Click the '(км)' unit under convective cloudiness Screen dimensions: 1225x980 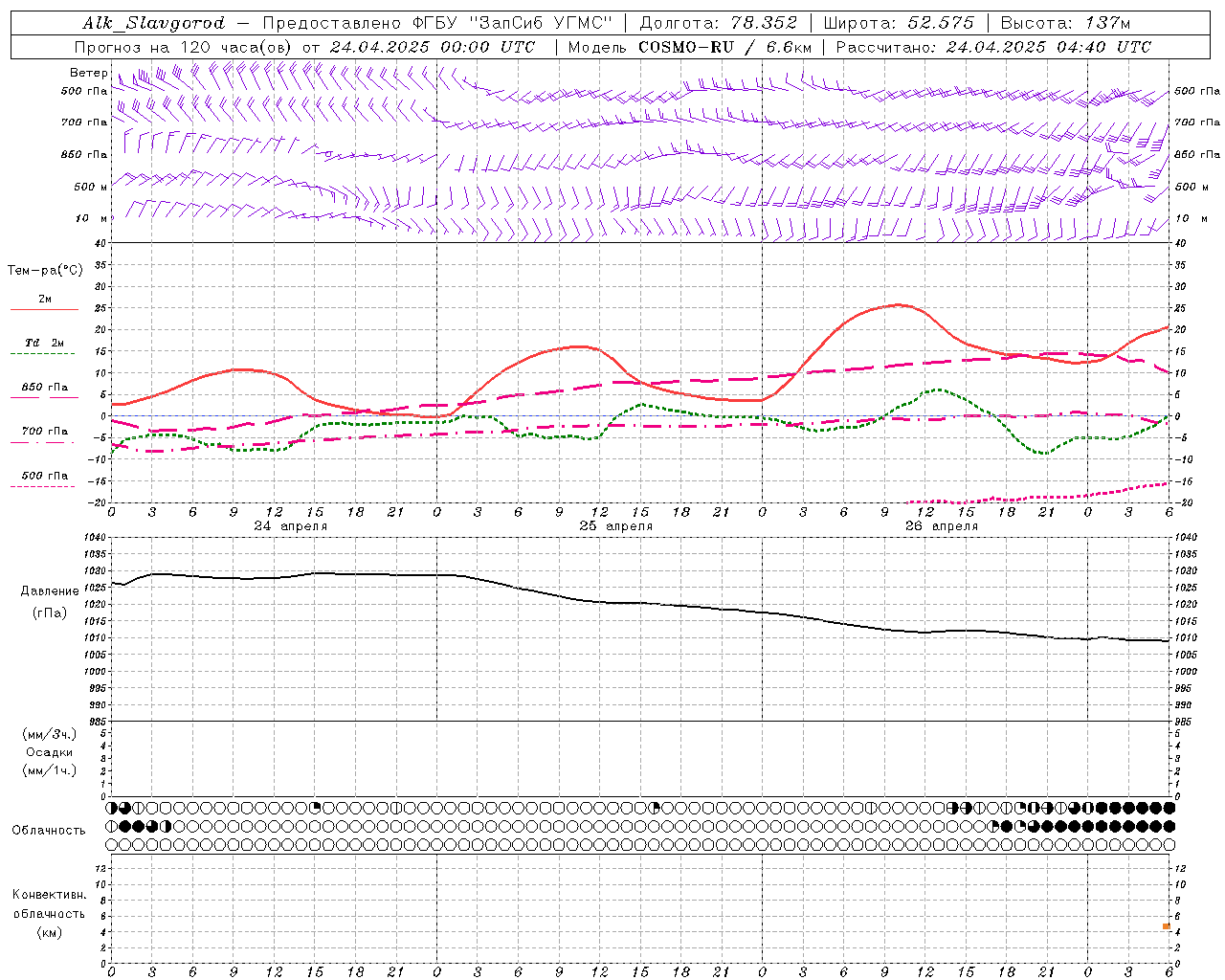pyautogui.click(x=50, y=932)
